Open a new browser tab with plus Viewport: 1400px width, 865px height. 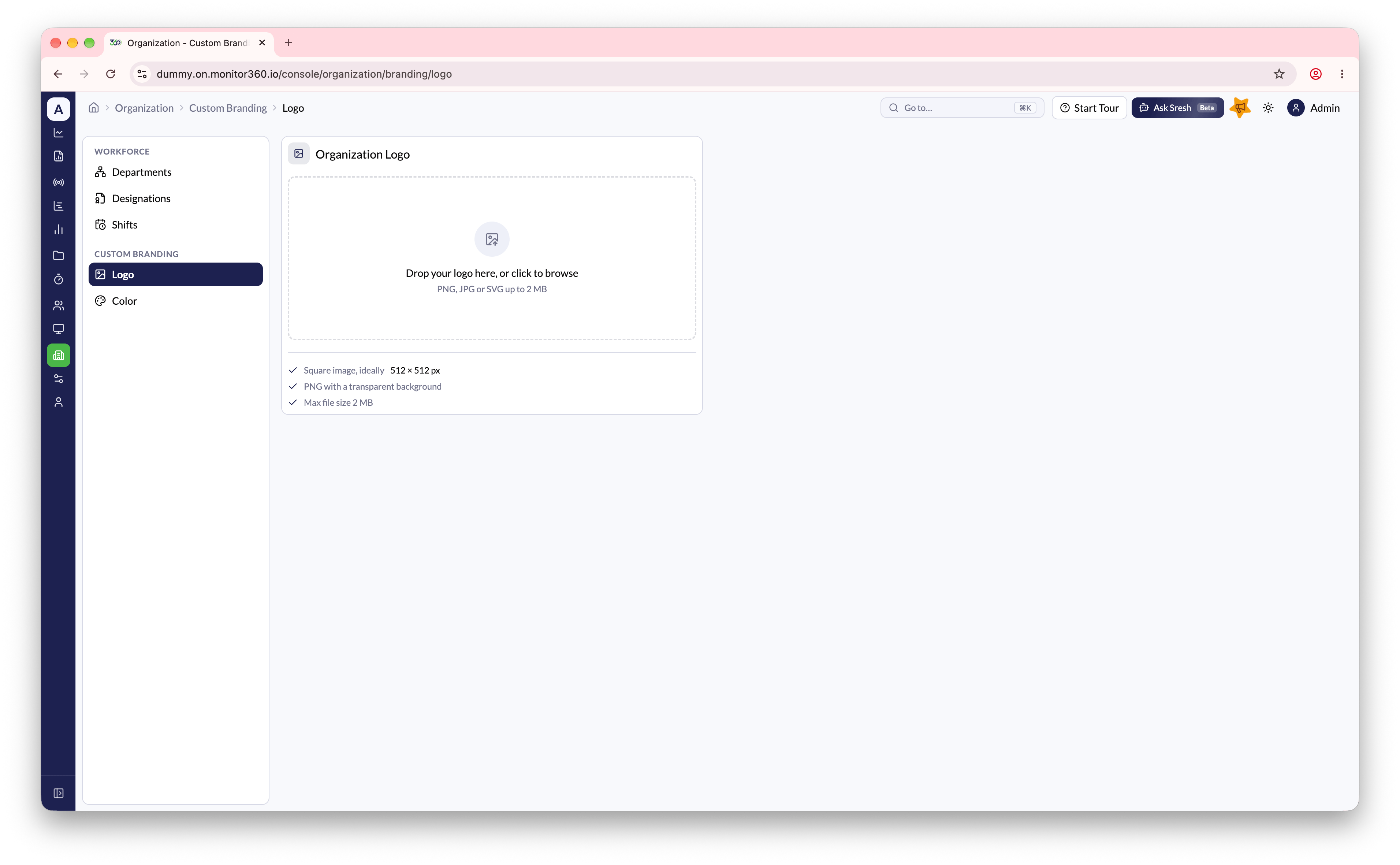(288, 42)
